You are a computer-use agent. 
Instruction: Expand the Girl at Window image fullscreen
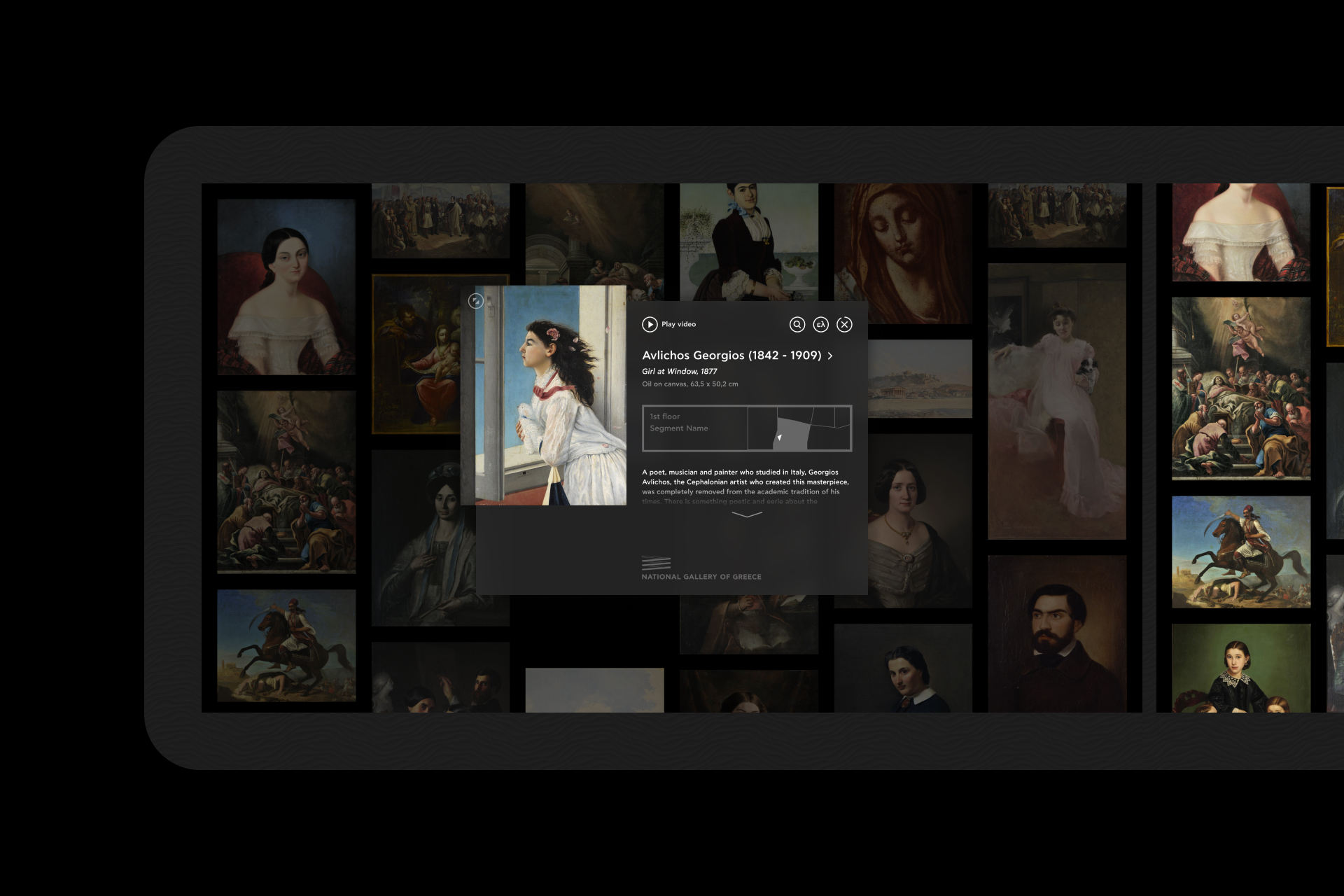coord(475,301)
